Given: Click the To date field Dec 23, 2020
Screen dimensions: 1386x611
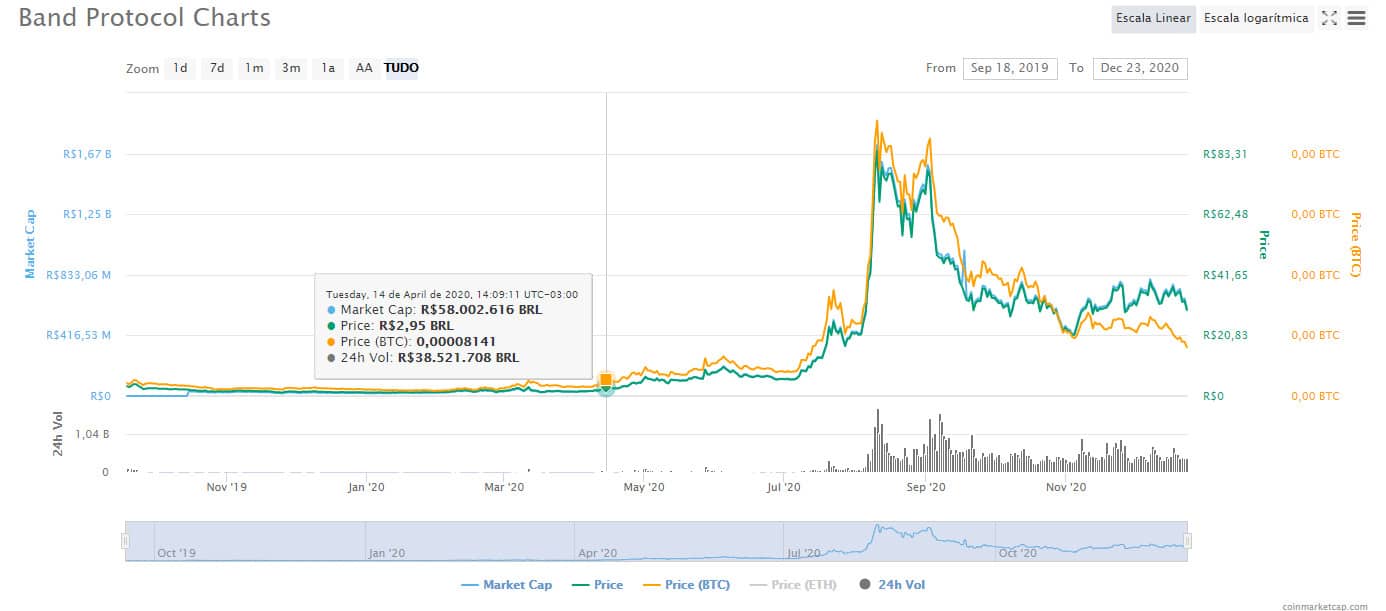Looking at the screenshot, I should tap(1140, 68).
